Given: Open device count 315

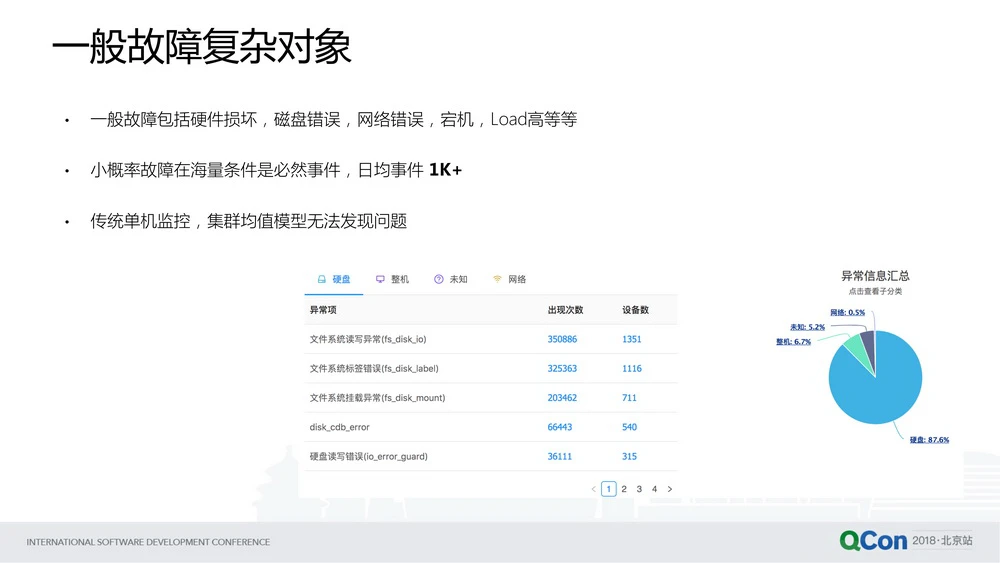Looking at the screenshot, I should coord(629,457).
